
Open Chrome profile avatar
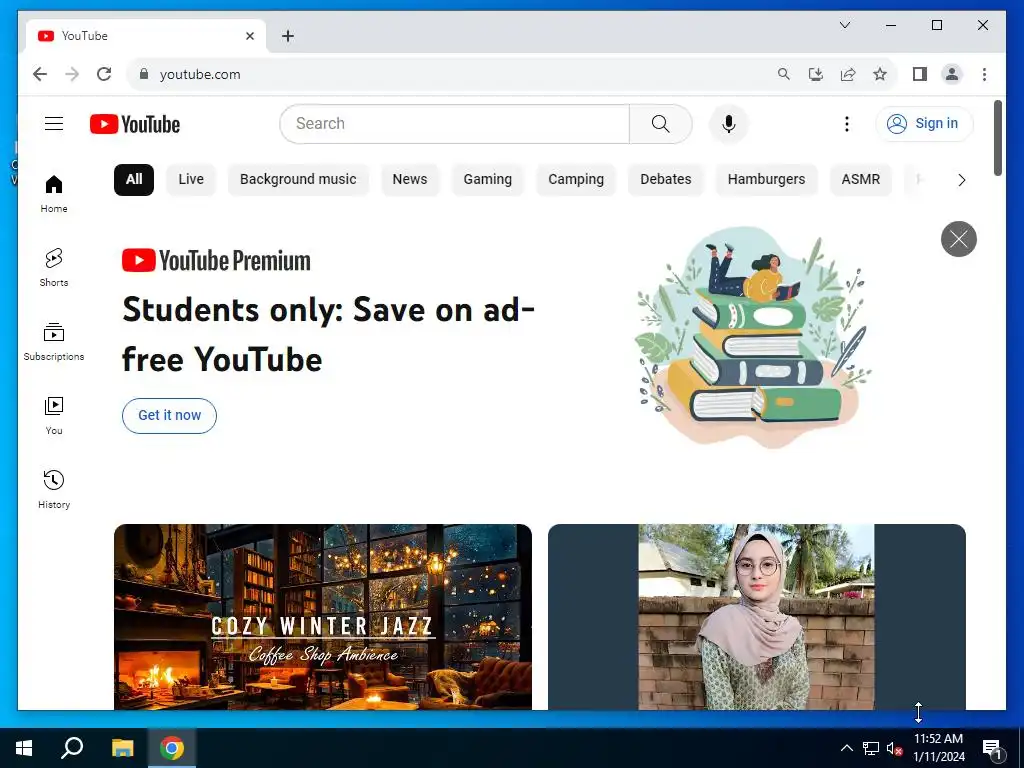pos(952,74)
